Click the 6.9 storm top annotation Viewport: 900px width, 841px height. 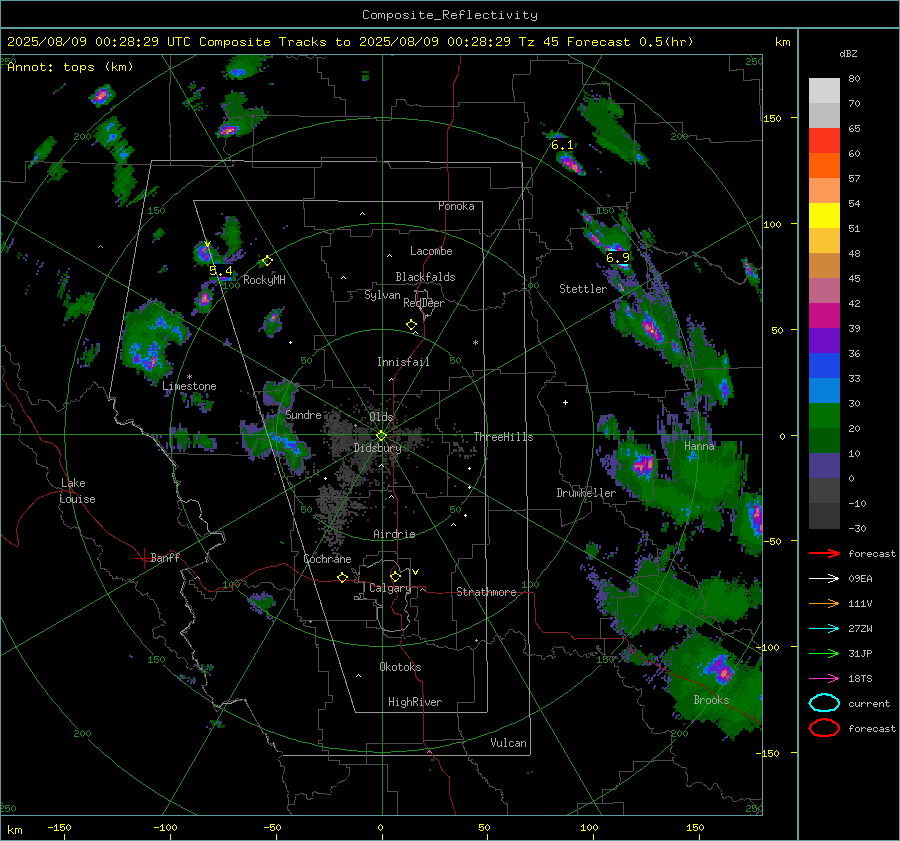point(618,258)
